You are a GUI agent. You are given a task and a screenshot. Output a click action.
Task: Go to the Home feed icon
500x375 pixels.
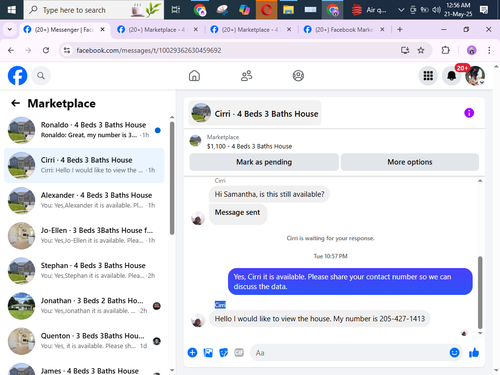(x=194, y=76)
